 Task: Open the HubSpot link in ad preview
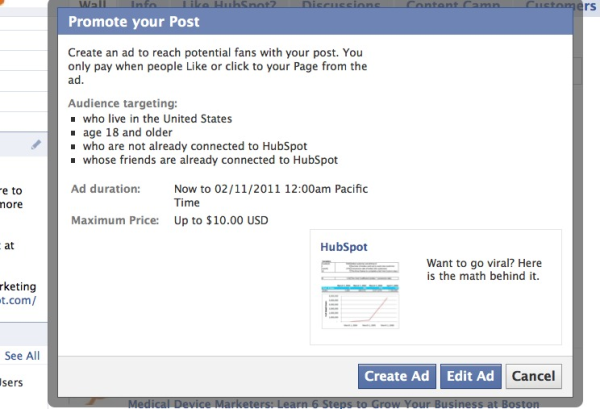pos(342,245)
